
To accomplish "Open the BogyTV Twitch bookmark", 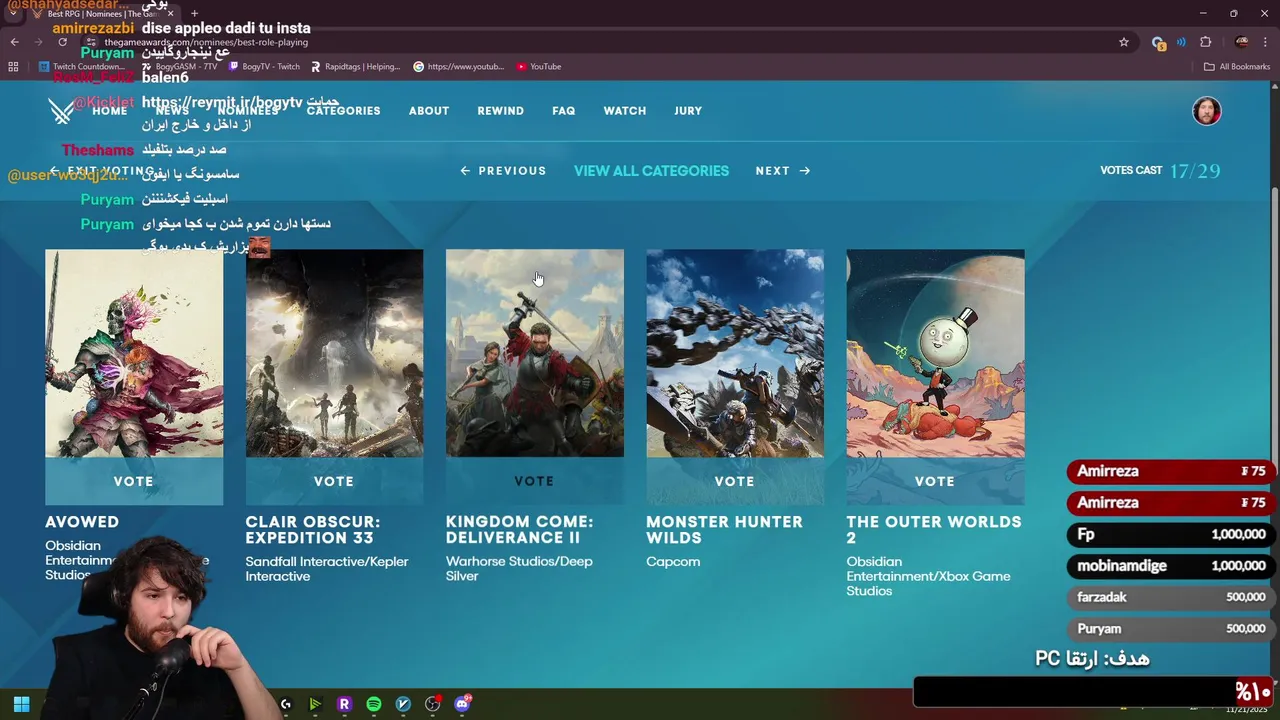I will (x=265, y=67).
